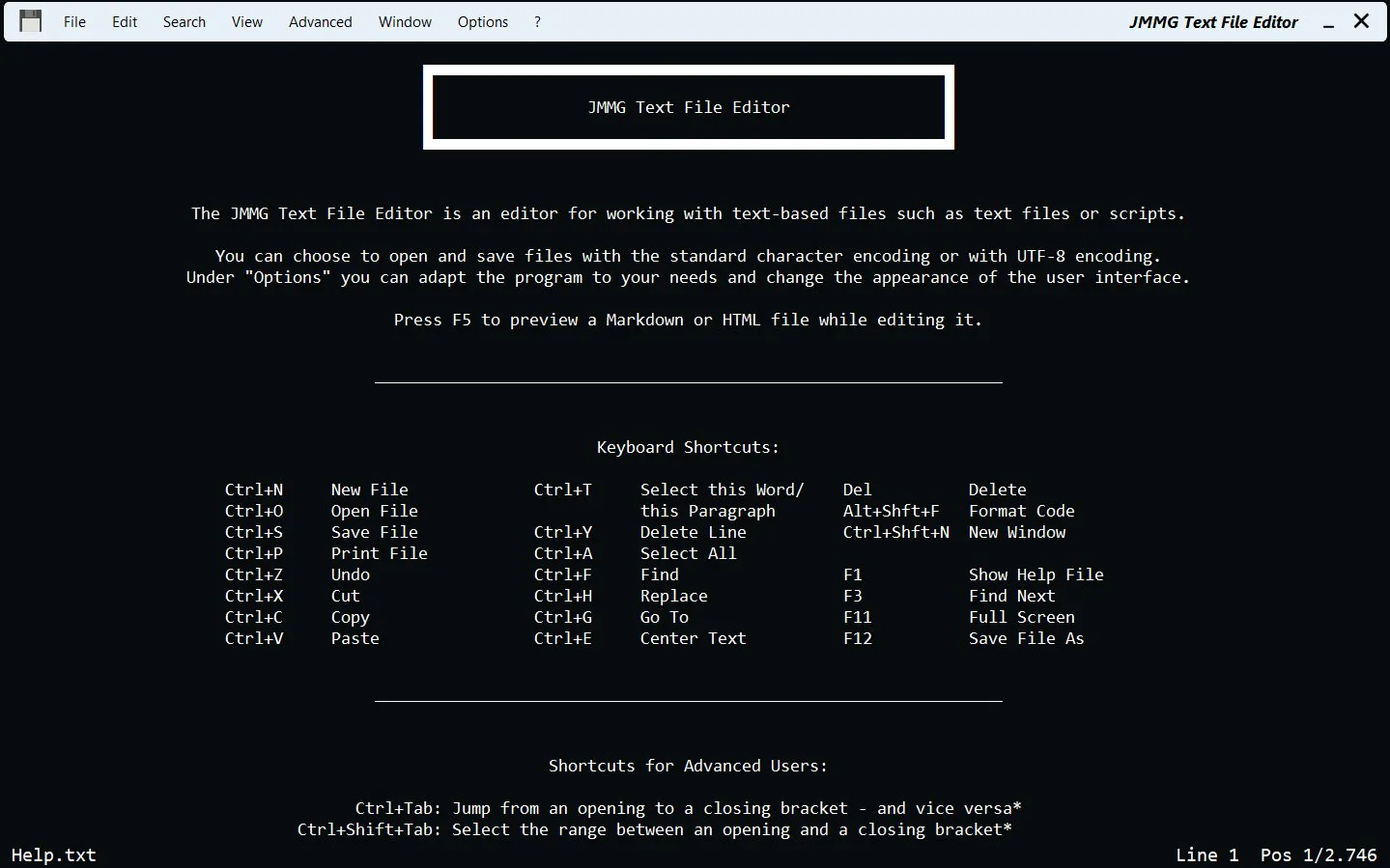
Task: Click the 'Copy' text
Action: [351, 617]
